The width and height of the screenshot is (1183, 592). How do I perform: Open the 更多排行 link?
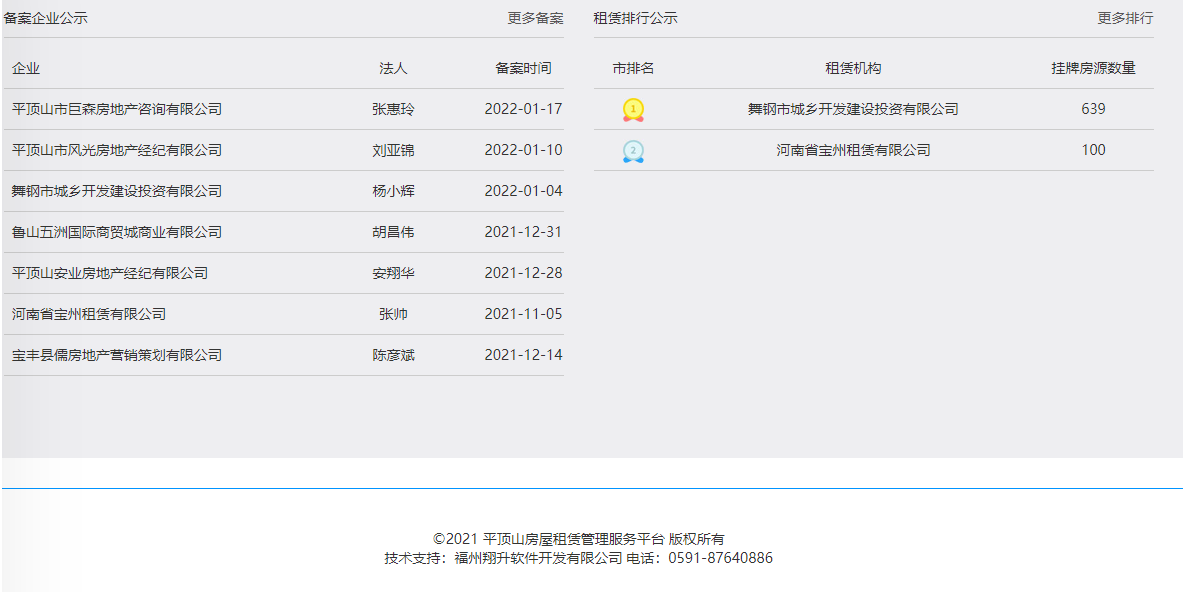(x=1125, y=18)
